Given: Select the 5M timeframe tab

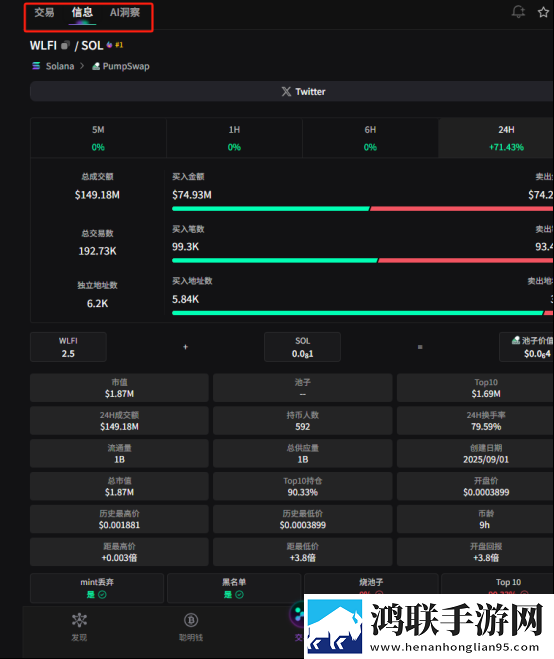Looking at the screenshot, I should (98, 138).
